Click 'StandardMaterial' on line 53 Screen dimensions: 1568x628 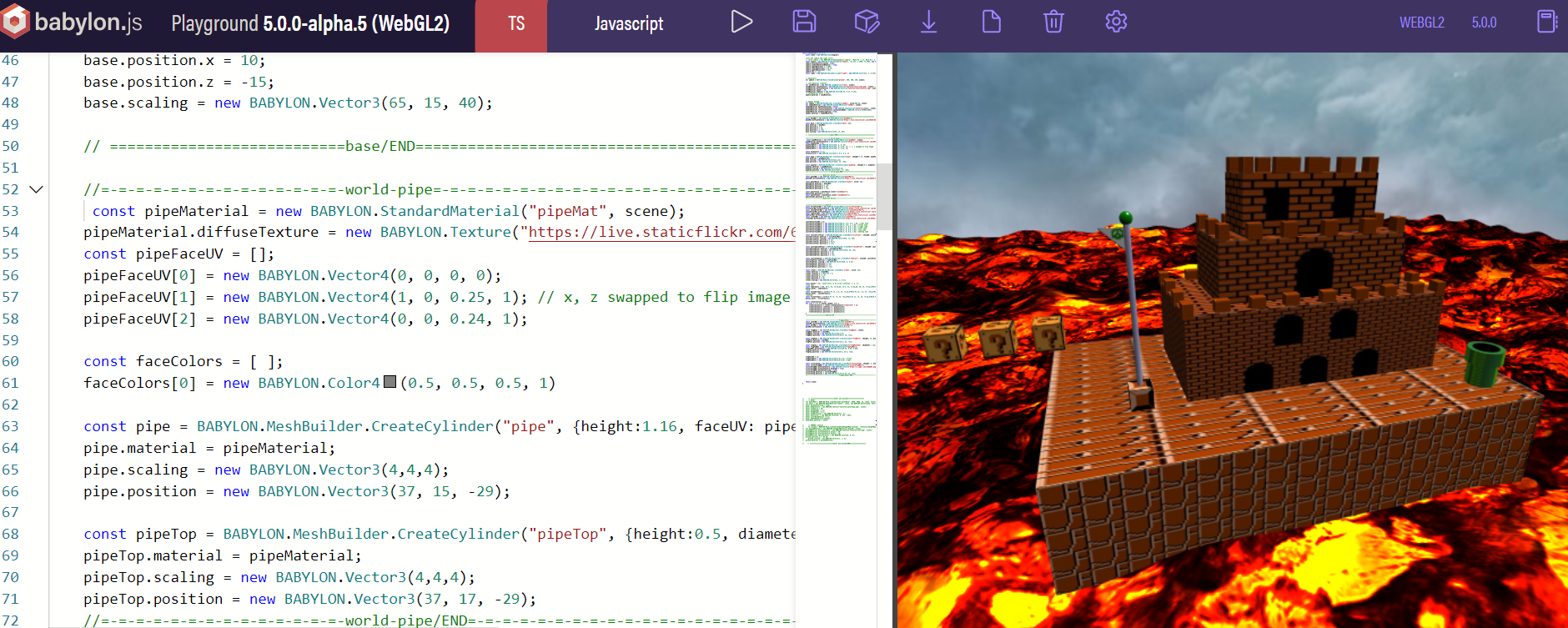pyautogui.click(x=450, y=211)
